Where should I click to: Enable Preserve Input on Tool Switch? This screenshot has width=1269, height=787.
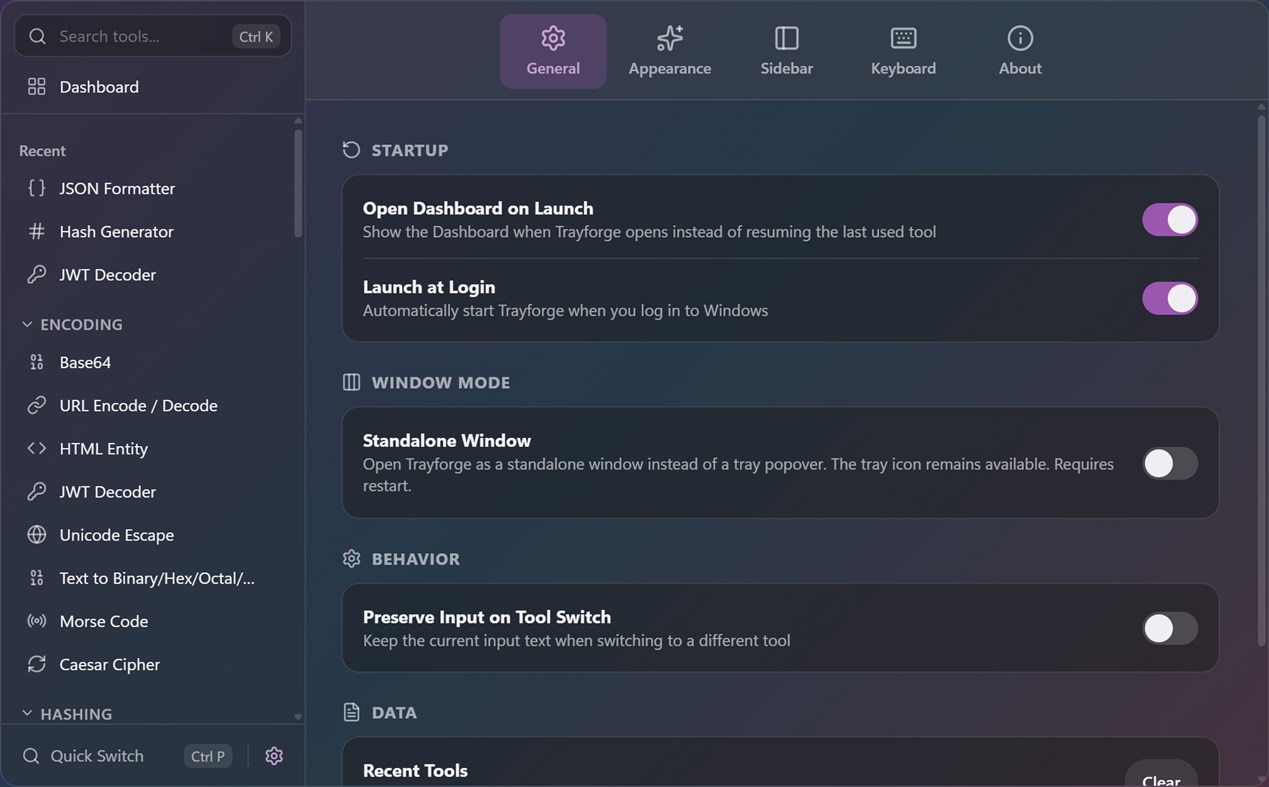pyautogui.click(x=1170, y=628)
